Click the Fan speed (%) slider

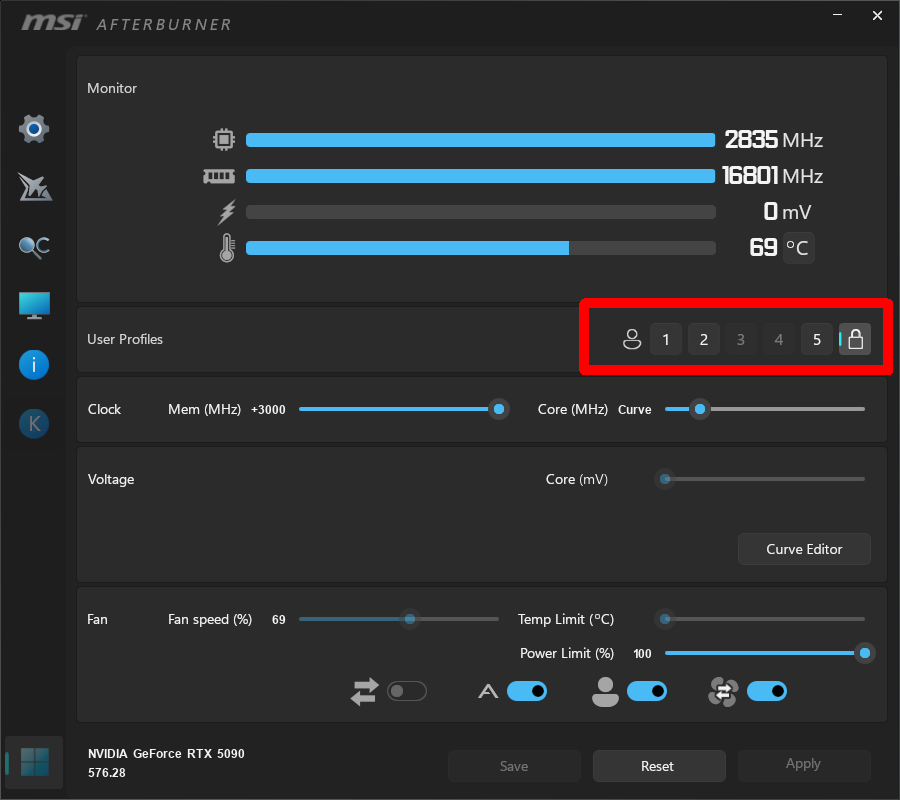(399, 619)
